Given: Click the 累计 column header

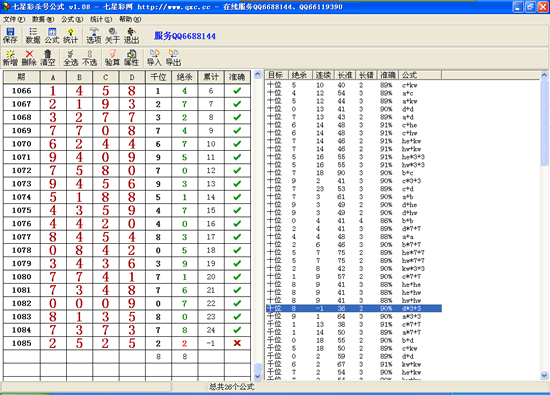Looking at the screenshot, I should pyautogui.click(x=211, y=77).
